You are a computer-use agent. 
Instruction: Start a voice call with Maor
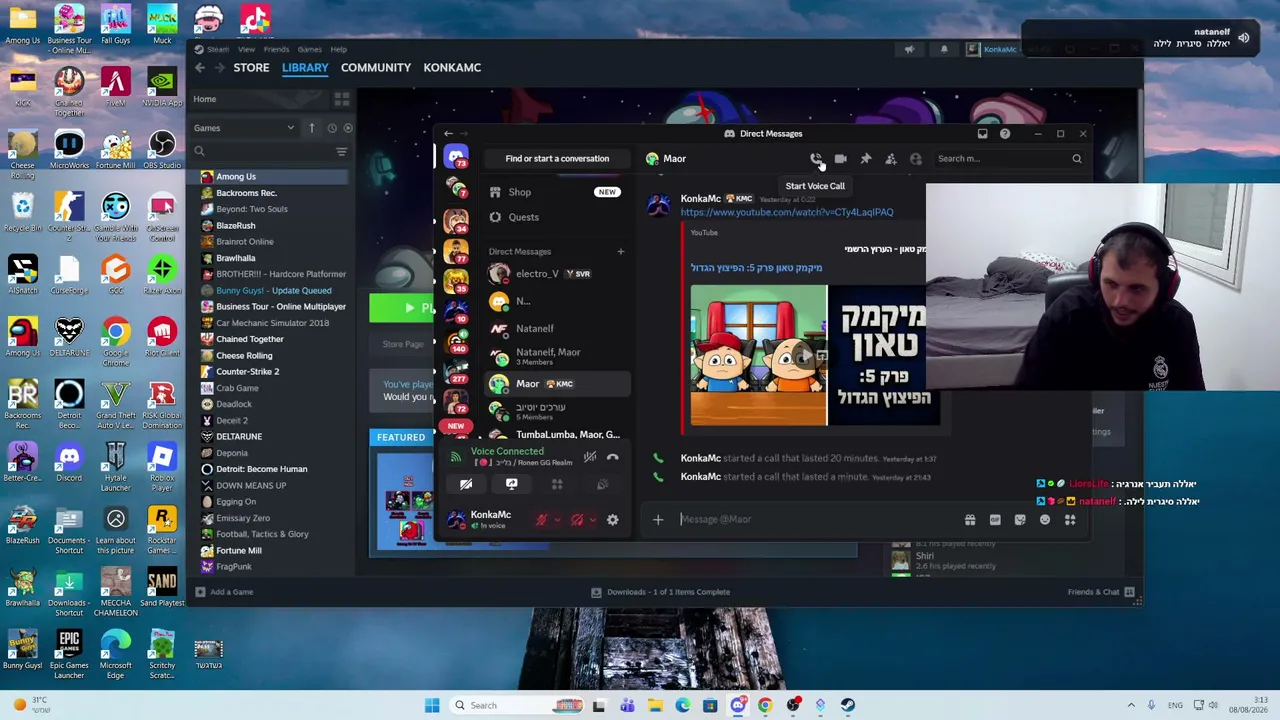pos(816,159)
